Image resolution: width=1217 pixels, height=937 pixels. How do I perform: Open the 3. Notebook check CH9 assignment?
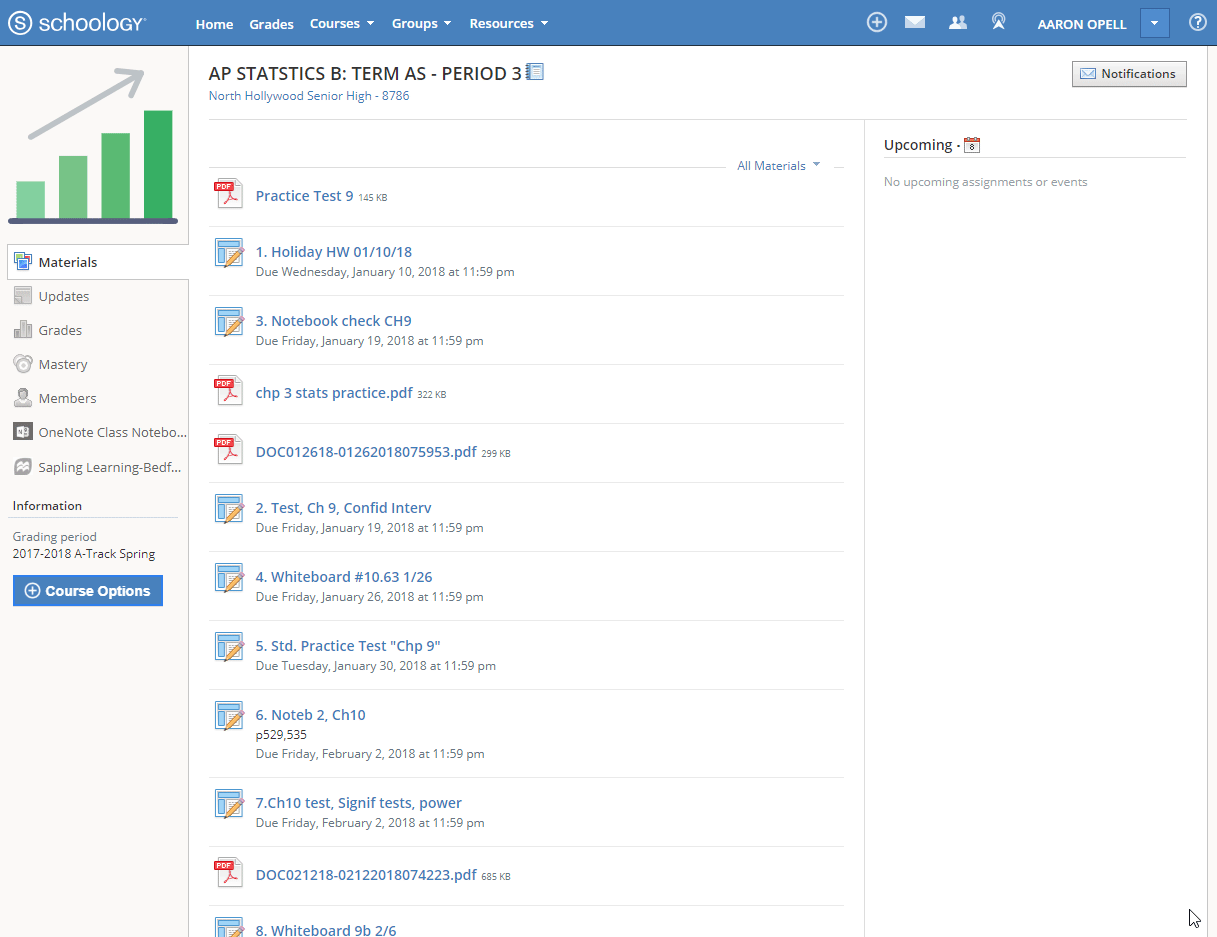click(334, 321)
